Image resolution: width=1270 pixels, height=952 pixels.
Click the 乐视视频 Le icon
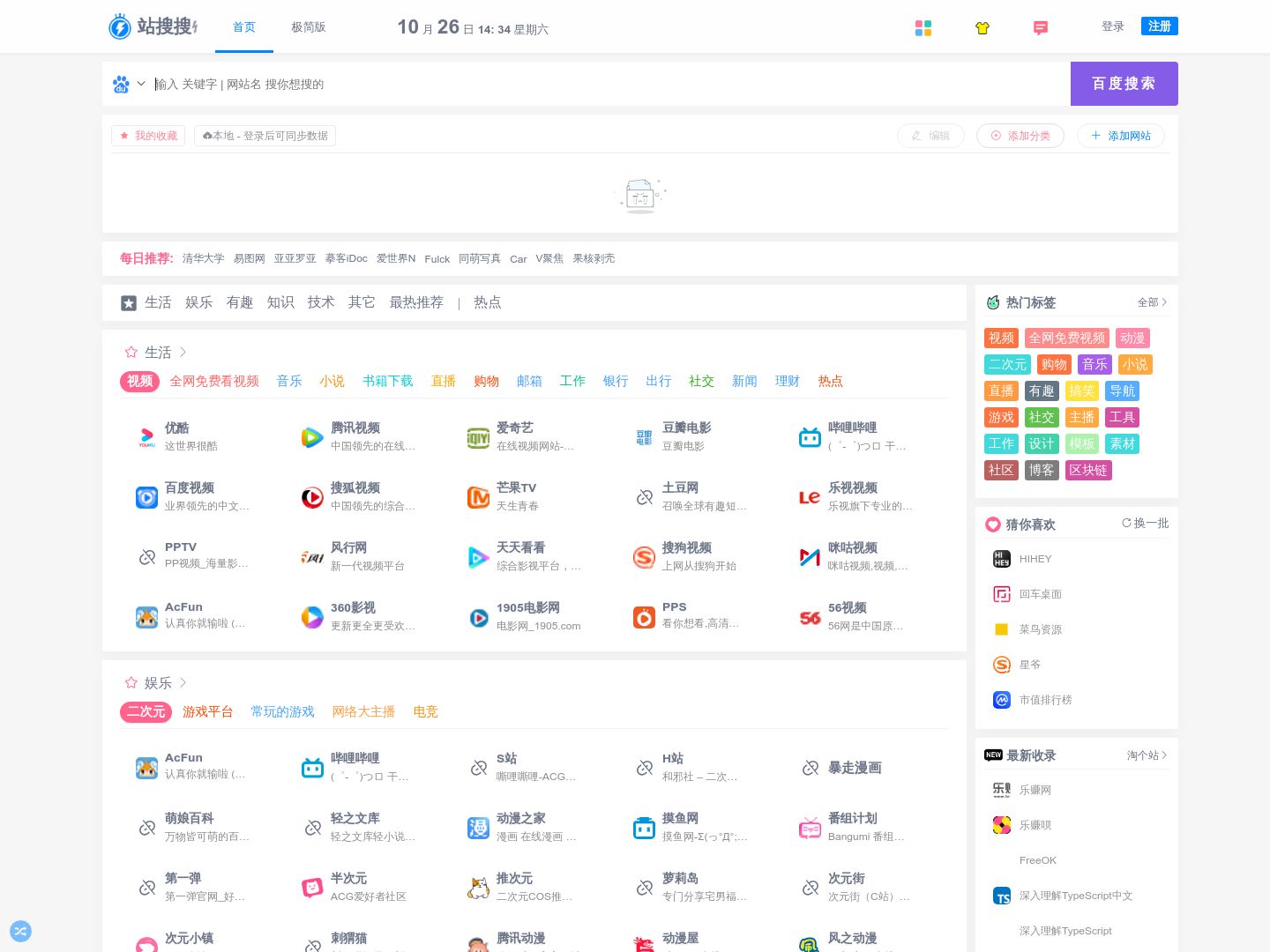click(x=810, y=497)
